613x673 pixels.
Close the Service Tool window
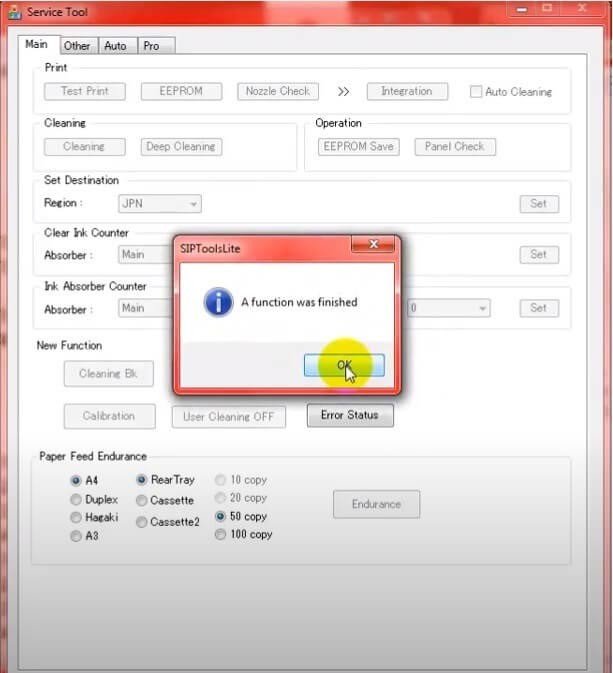[x=582, y=8]
